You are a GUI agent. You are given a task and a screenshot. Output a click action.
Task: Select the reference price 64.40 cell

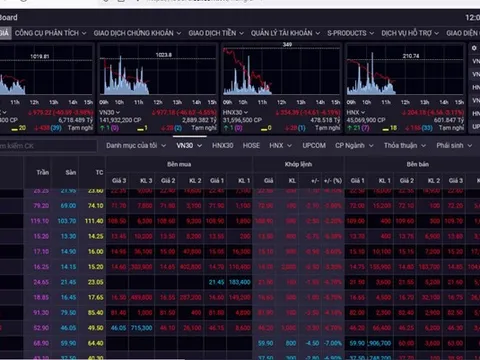96,343
